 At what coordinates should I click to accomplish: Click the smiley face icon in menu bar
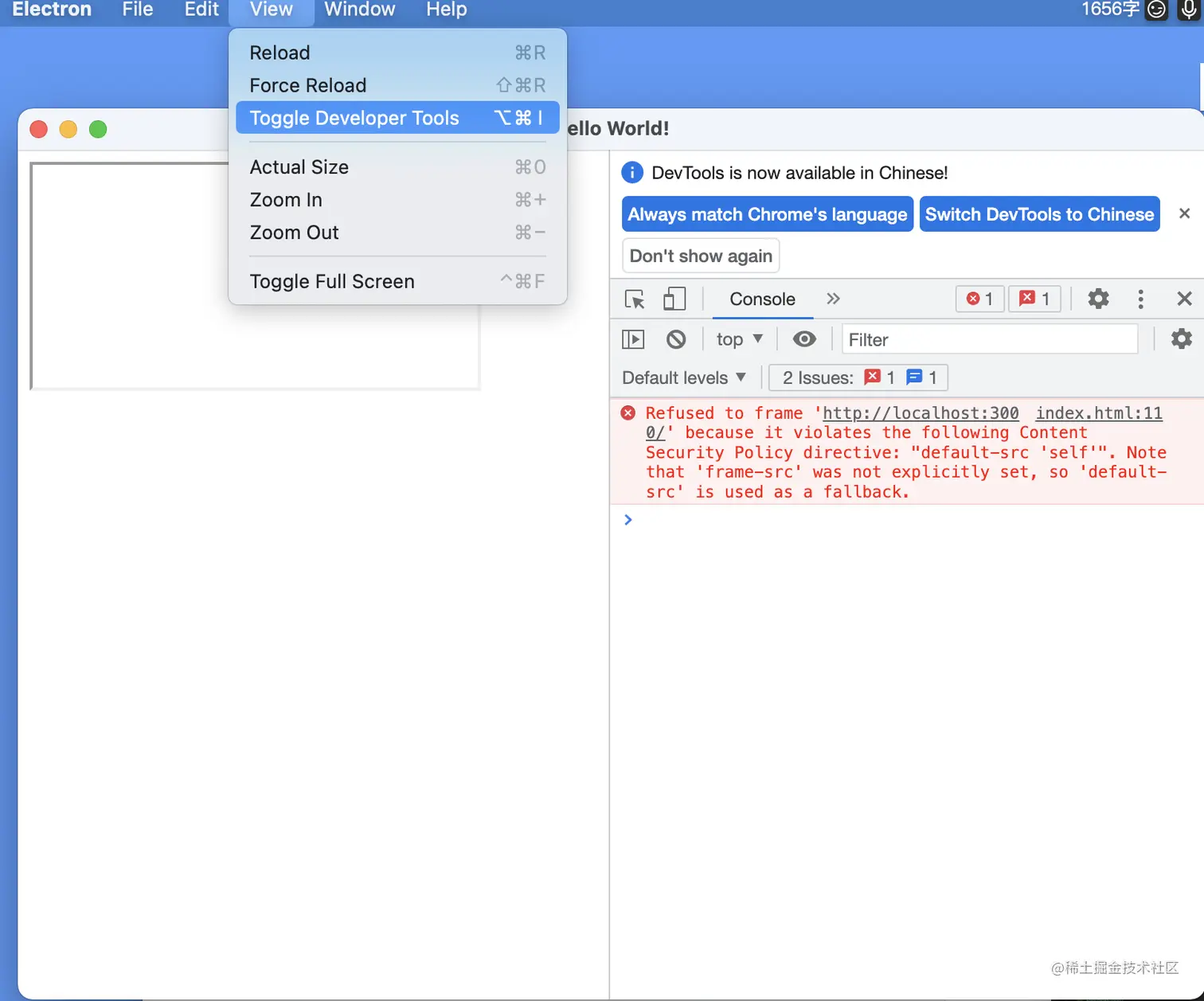1156,10
